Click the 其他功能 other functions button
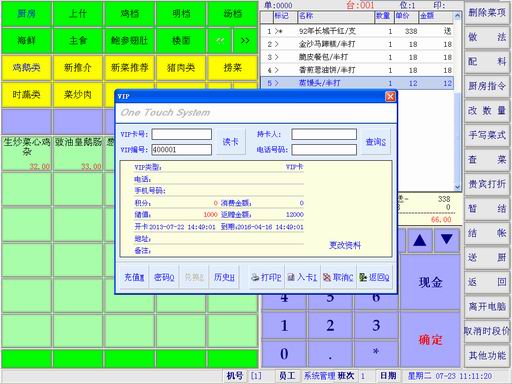This screenshot has width=512, height=384. (x=487, y=355)
